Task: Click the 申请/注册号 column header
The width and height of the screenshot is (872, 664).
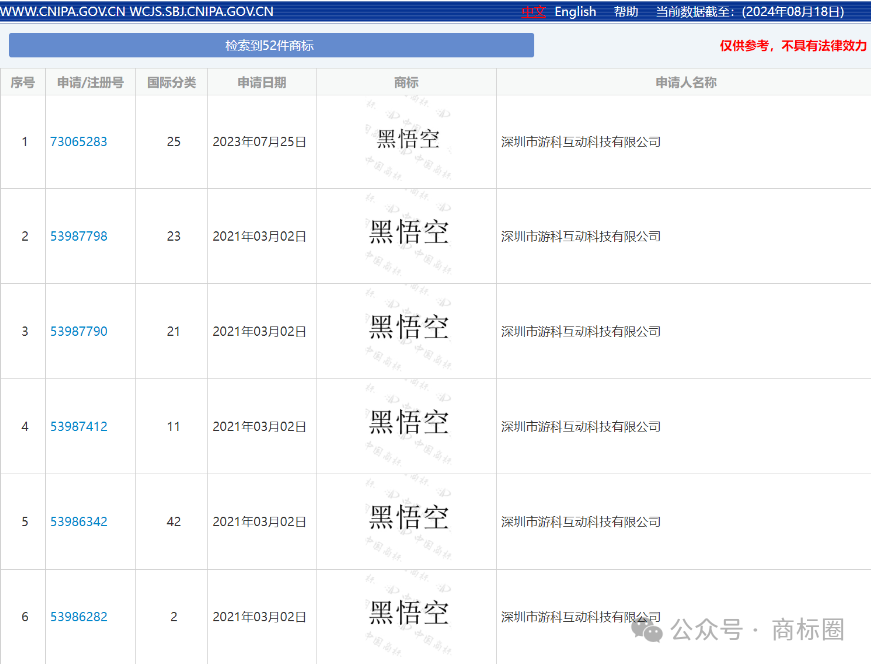Action: (x=90, y=82)
